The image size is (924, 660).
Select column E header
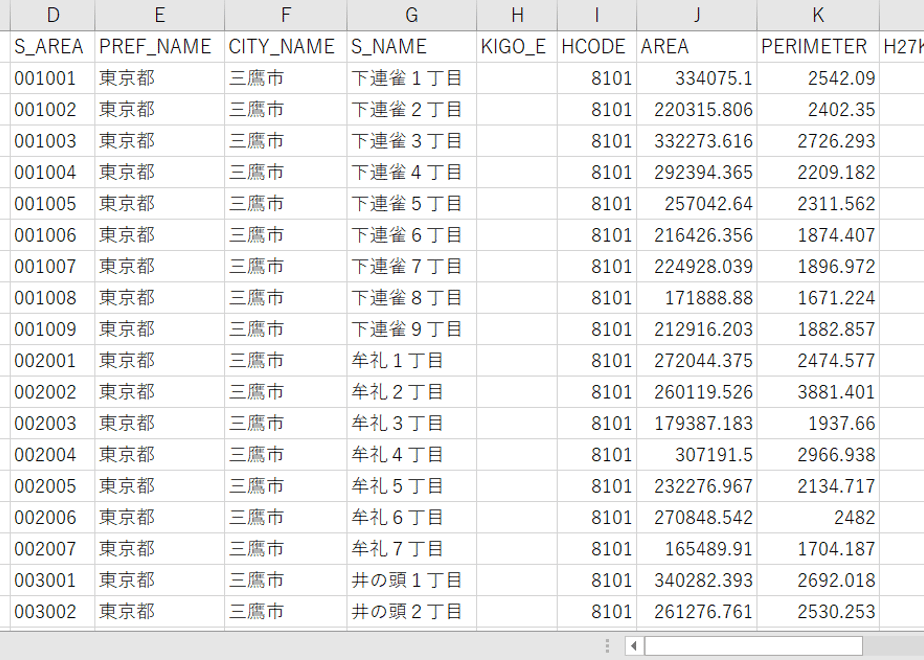pos(159,15)
